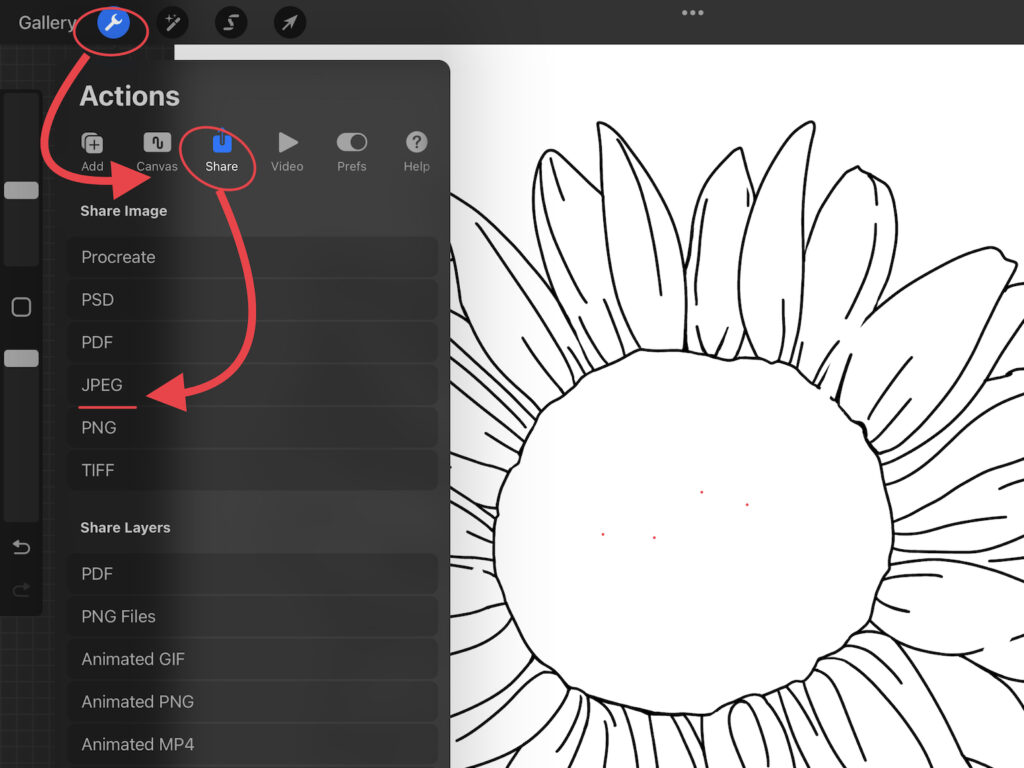Share image as PSD
Screen dimensions: 1024x768
(x=253, y=300)
